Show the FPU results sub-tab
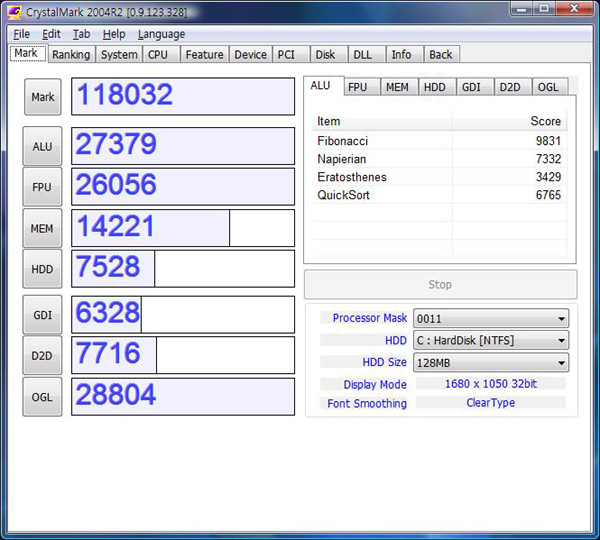This screenshot has height=540, width=600. 361,87
